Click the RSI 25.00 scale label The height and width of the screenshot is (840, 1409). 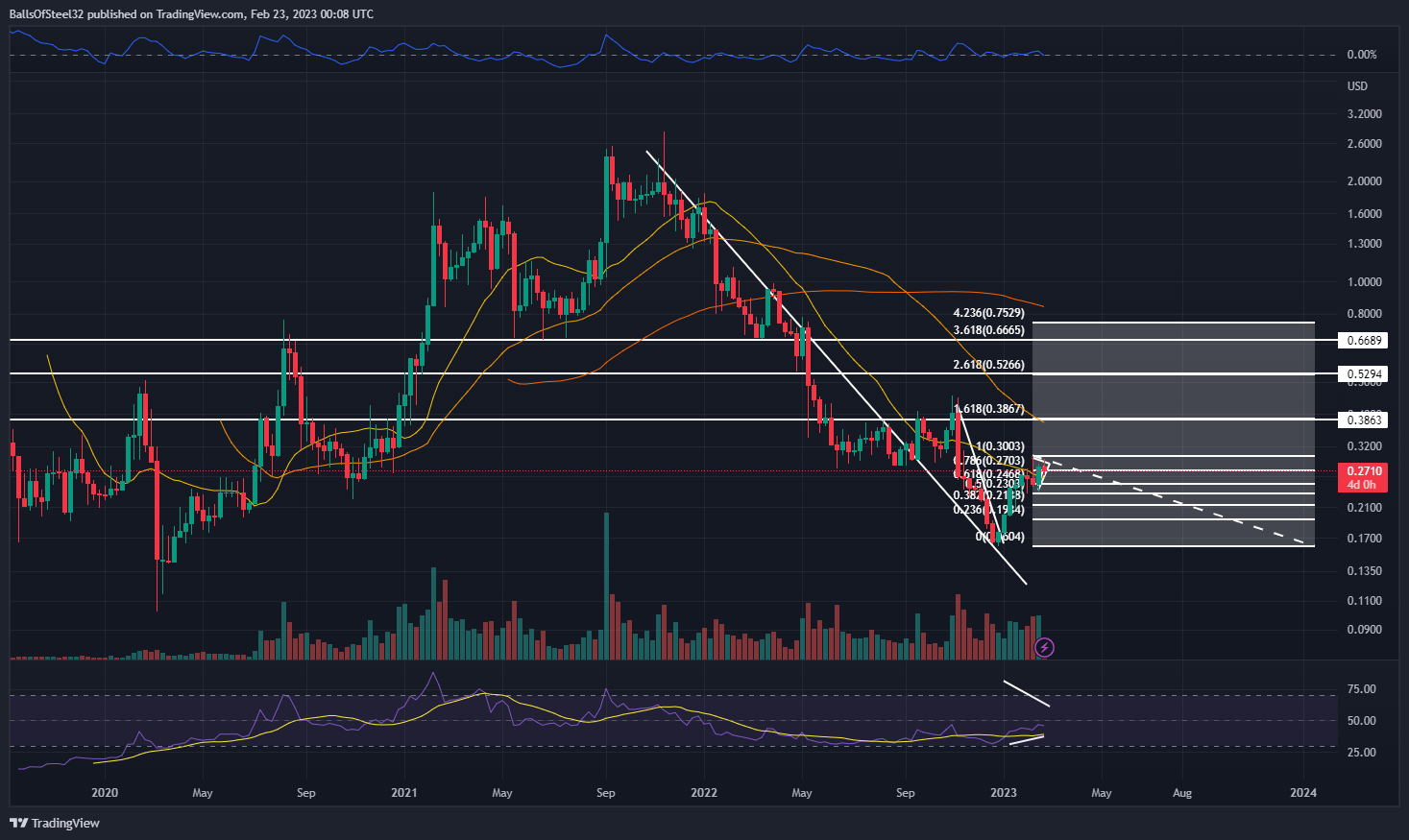(x=1362, y=753)
